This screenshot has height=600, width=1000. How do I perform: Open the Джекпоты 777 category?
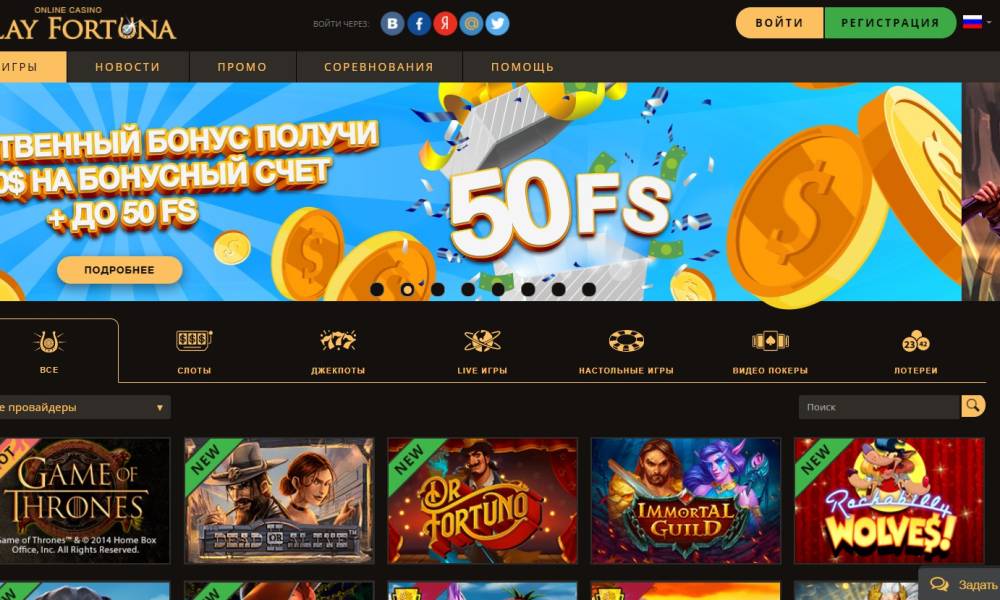(338, 341)
